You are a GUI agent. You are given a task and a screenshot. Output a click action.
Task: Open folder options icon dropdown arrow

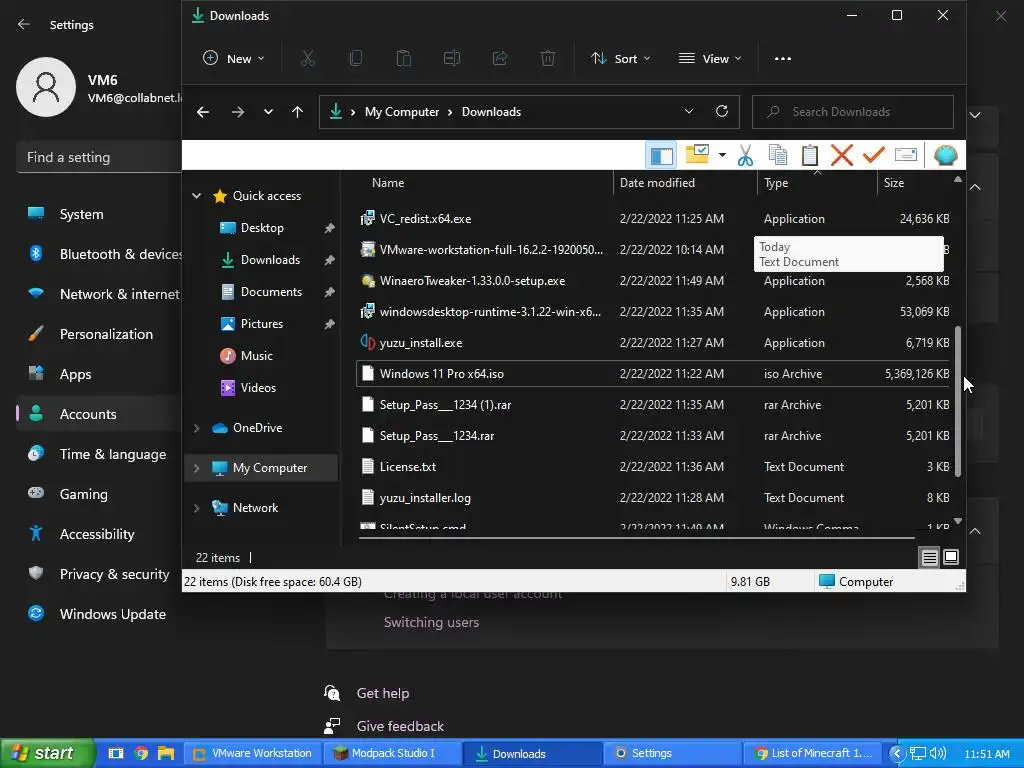click(722, 155)
